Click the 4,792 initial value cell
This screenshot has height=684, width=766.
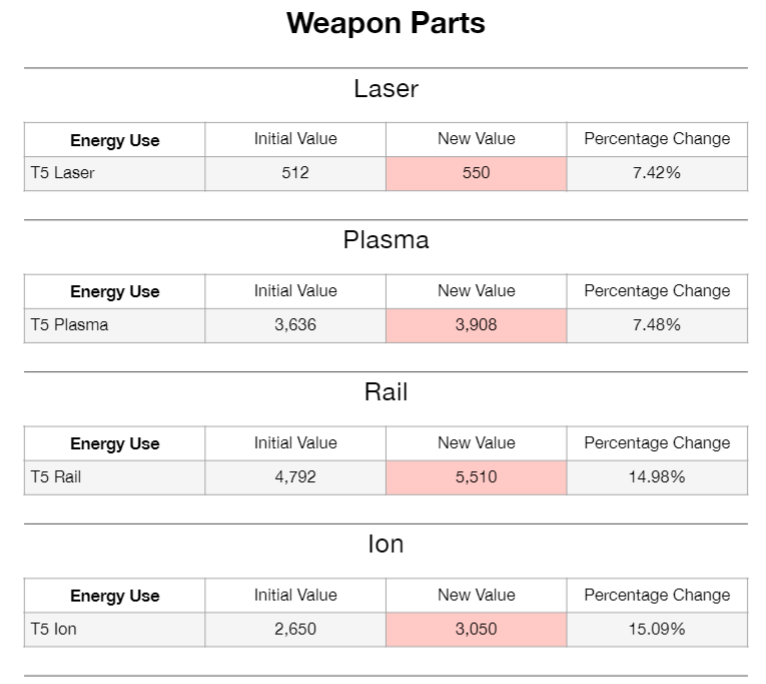tap(295, 477)
